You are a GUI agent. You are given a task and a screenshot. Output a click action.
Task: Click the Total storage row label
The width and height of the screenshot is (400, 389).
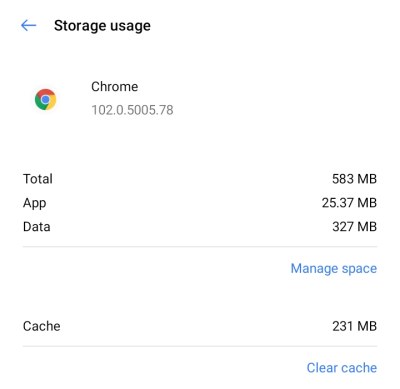38,179
